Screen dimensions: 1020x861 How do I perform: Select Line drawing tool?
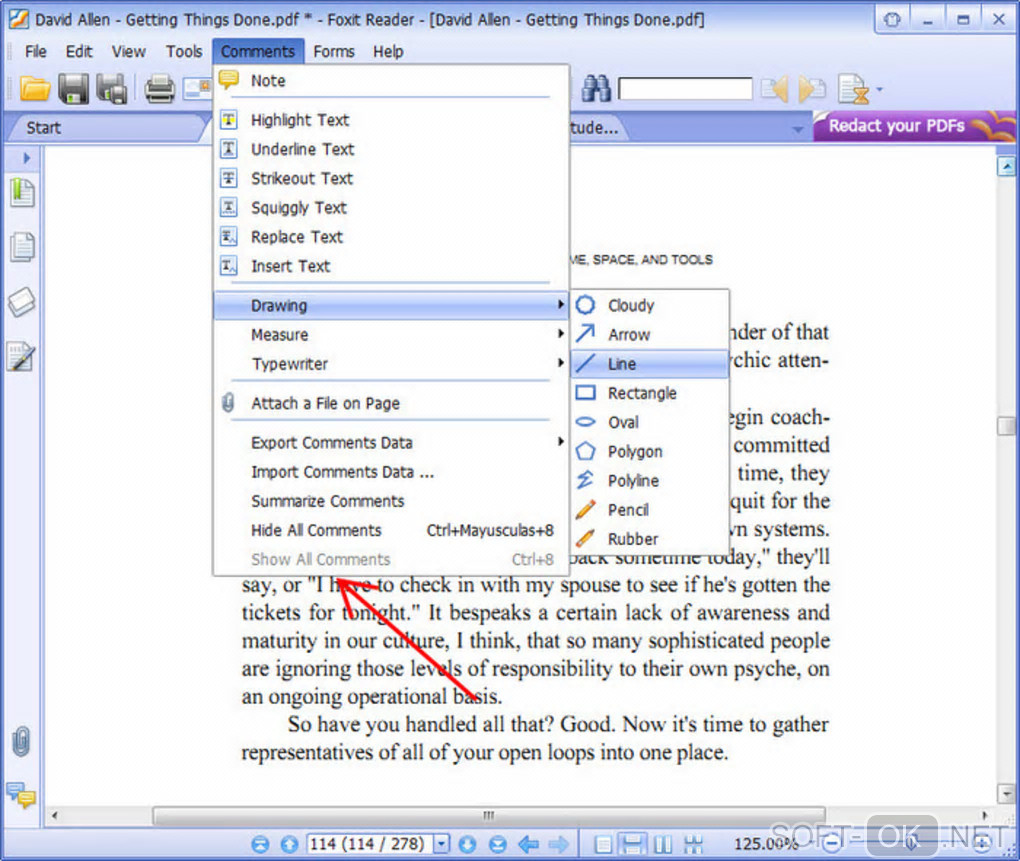[x=650, y=364]
